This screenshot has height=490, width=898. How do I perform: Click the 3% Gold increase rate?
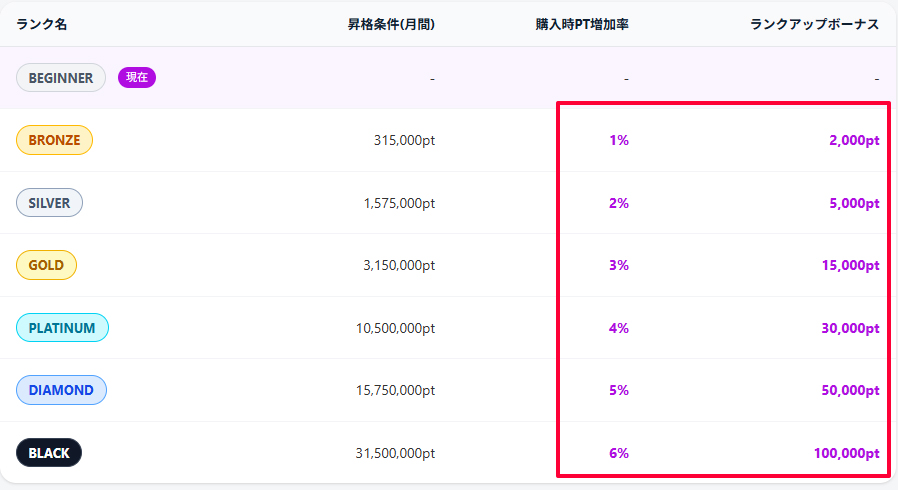pyautogui.click(x=618, y=266)
